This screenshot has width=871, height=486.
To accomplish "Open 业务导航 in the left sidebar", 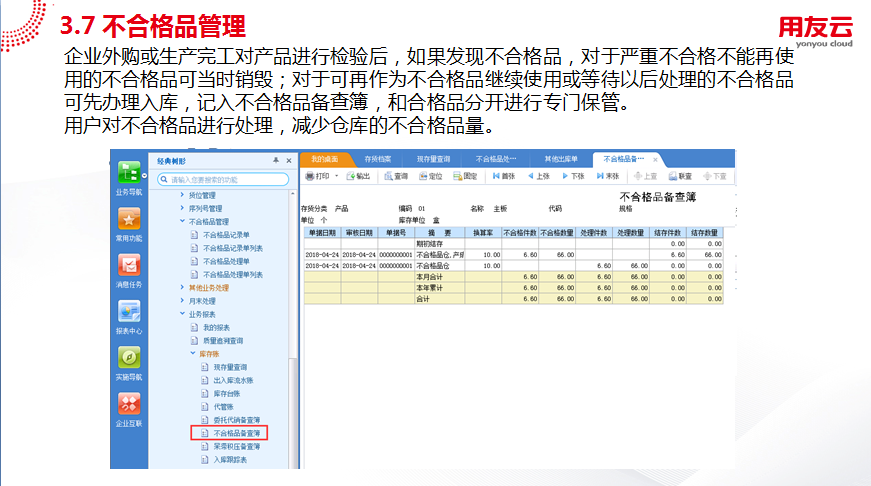I will point(128,174).
